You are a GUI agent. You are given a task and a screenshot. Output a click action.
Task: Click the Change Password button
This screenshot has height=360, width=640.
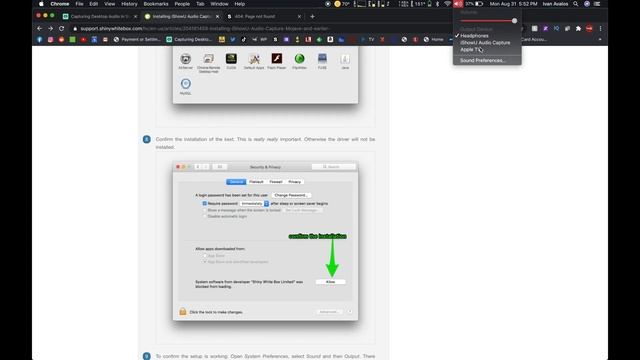[x=291, y=195]
